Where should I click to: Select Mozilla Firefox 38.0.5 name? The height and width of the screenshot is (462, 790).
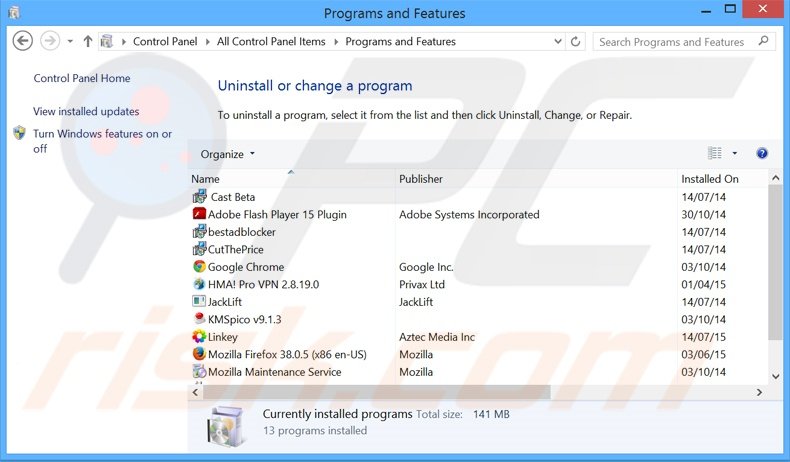click(x=287, y=355)
